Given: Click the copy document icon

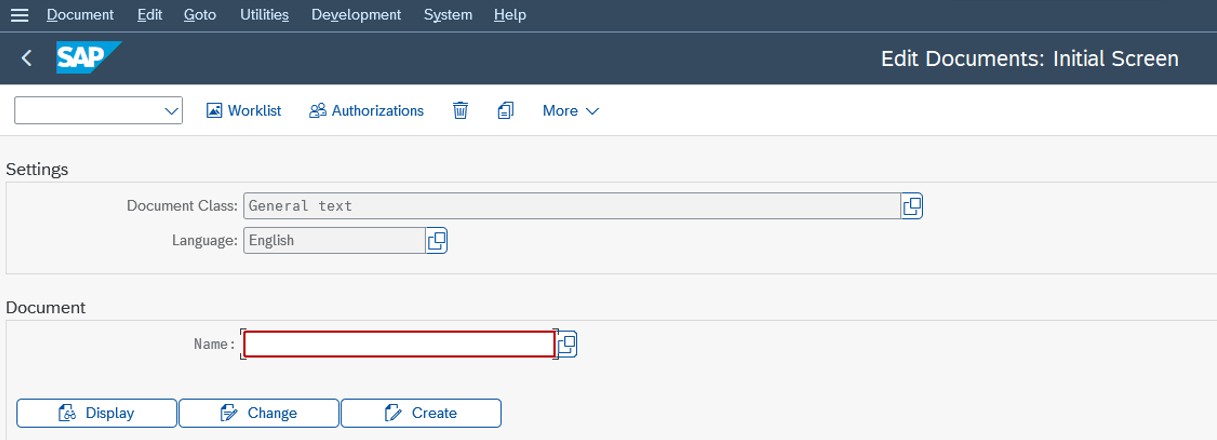Looking at the screenshot, I should pyautogui.click(x=505, y=110).
